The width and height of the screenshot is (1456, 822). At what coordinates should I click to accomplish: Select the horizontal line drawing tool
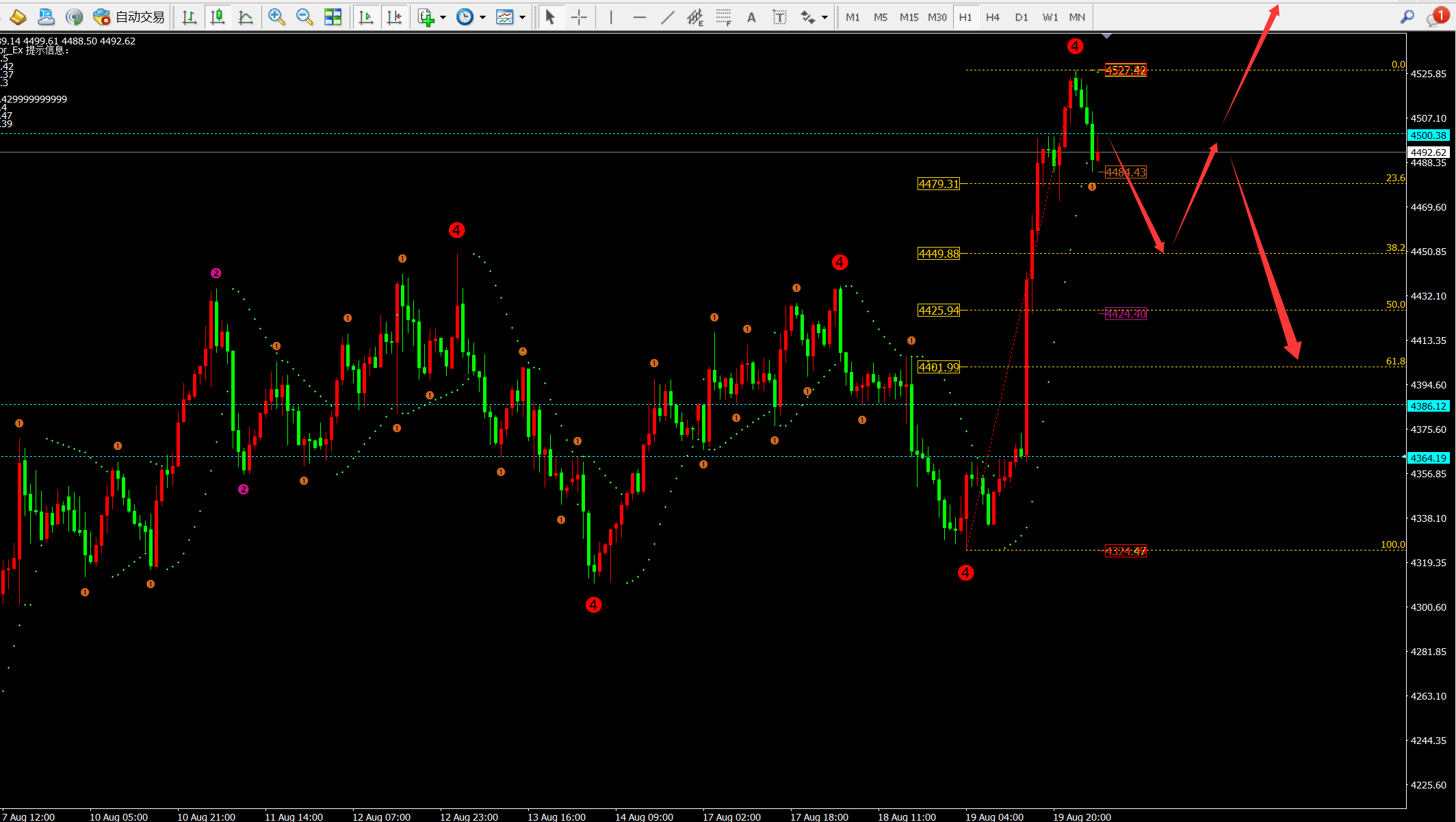(x=640, y=17)
